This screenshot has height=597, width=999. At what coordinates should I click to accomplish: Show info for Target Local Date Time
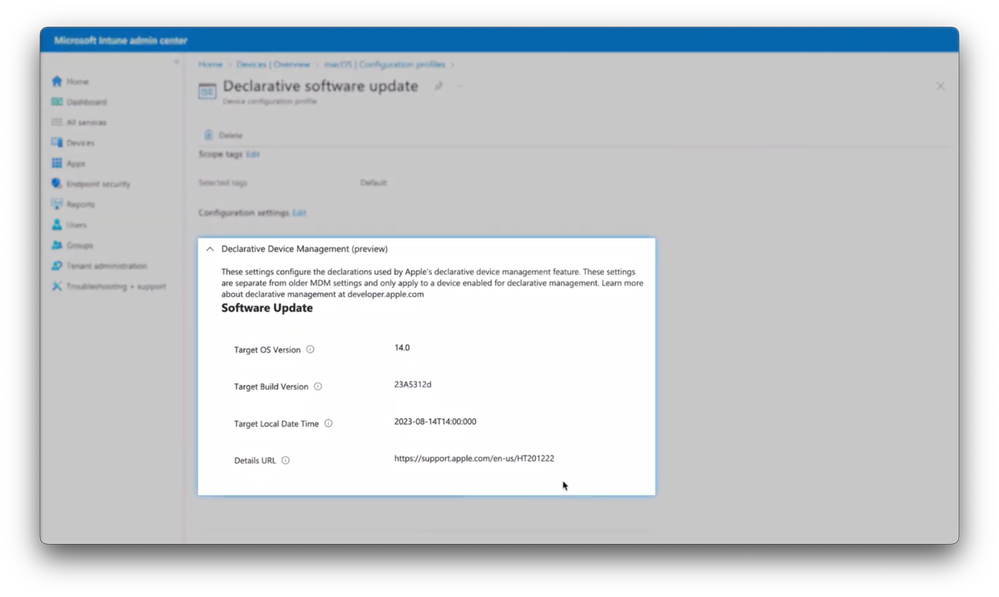[329, 423]
